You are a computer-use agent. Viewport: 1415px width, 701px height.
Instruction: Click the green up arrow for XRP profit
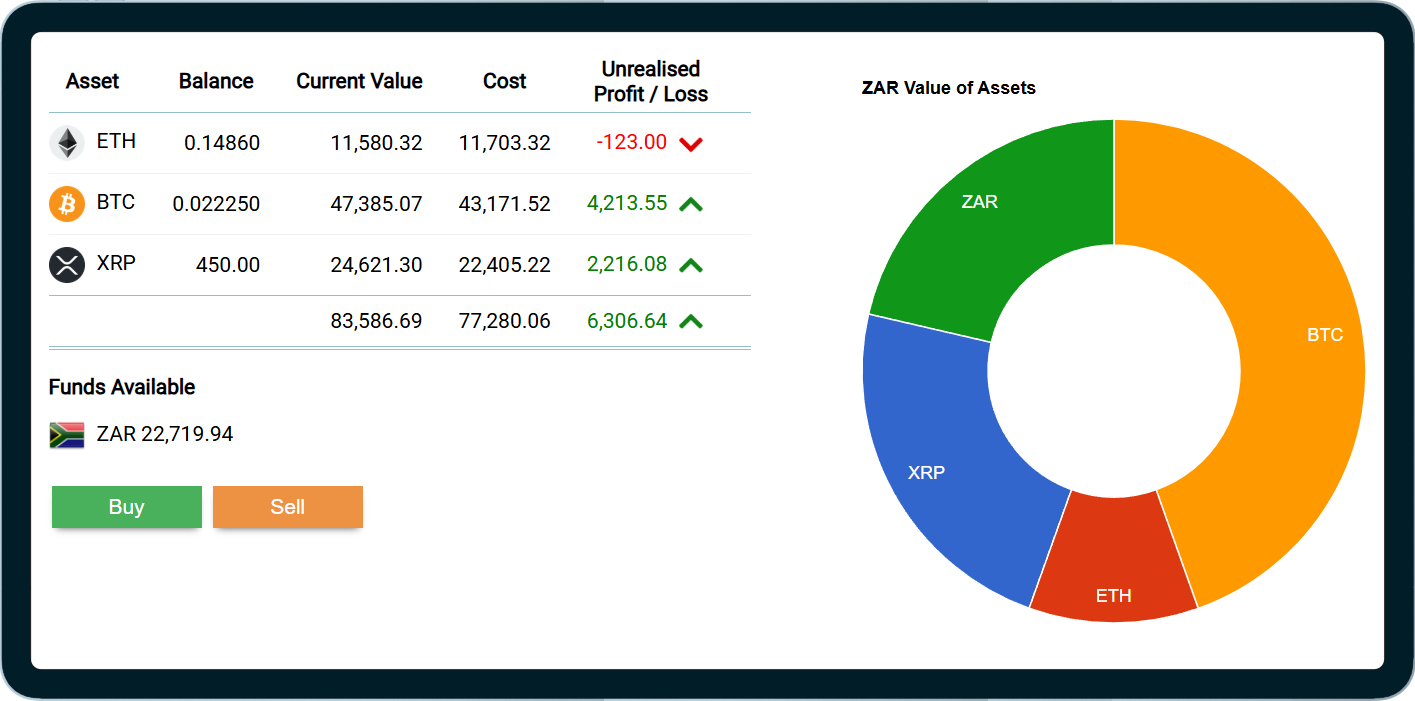coord(691,265)
